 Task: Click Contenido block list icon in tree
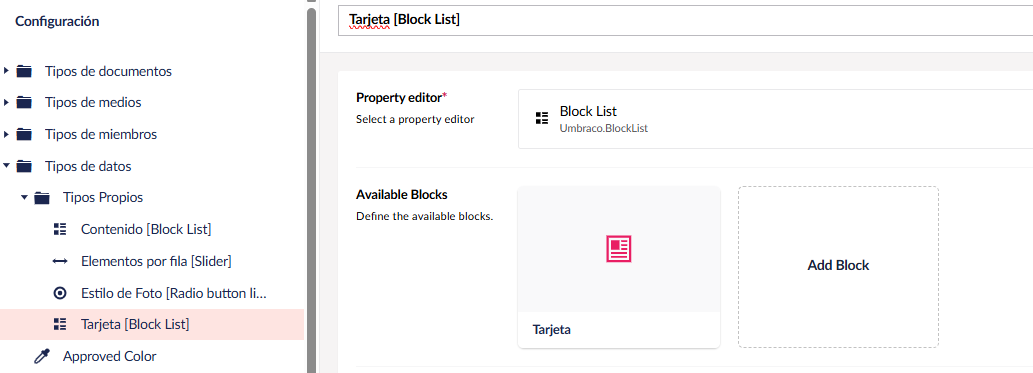(x=60, y=229)
